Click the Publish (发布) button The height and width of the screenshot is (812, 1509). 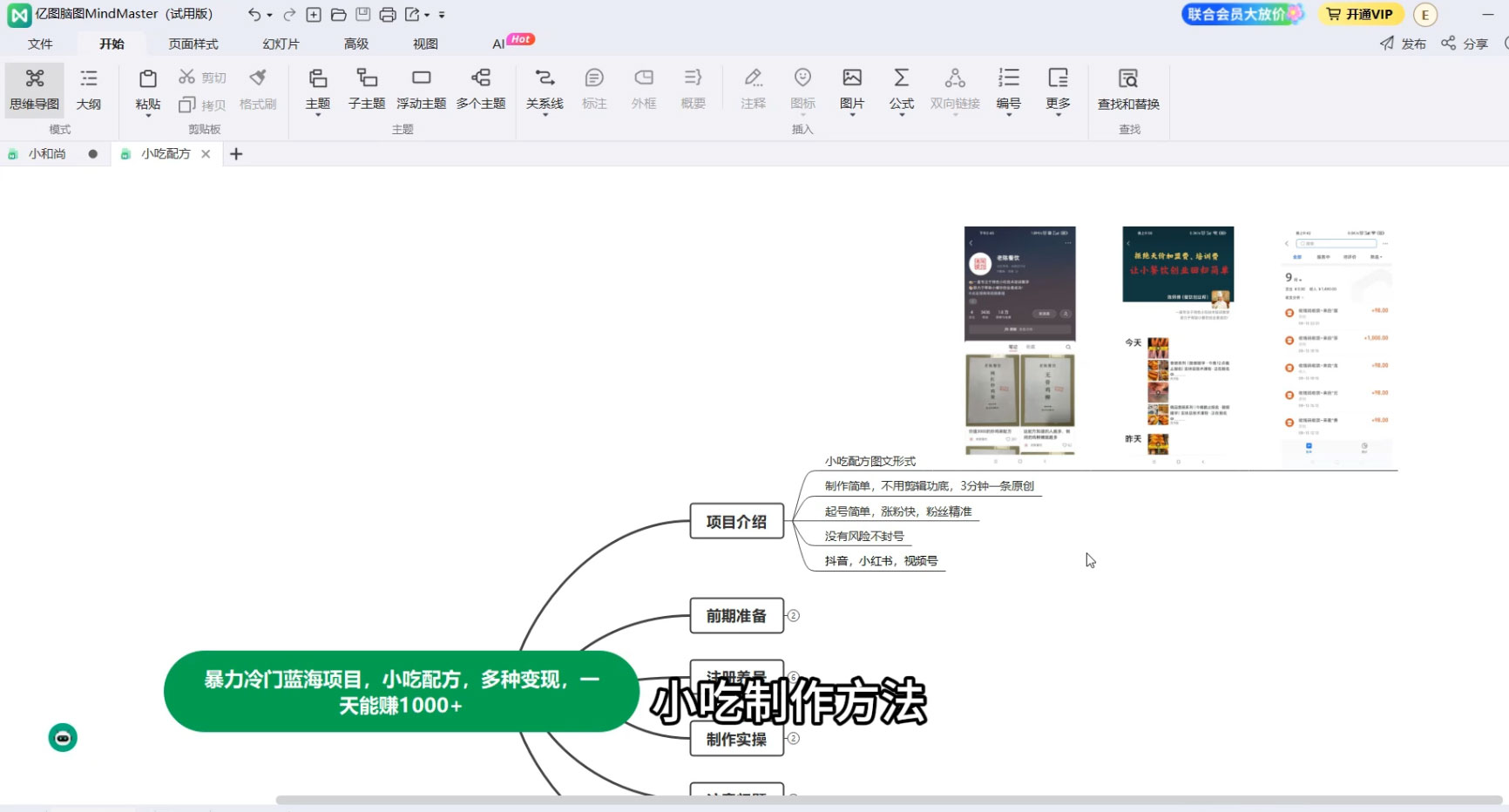tap(1403, 44)
